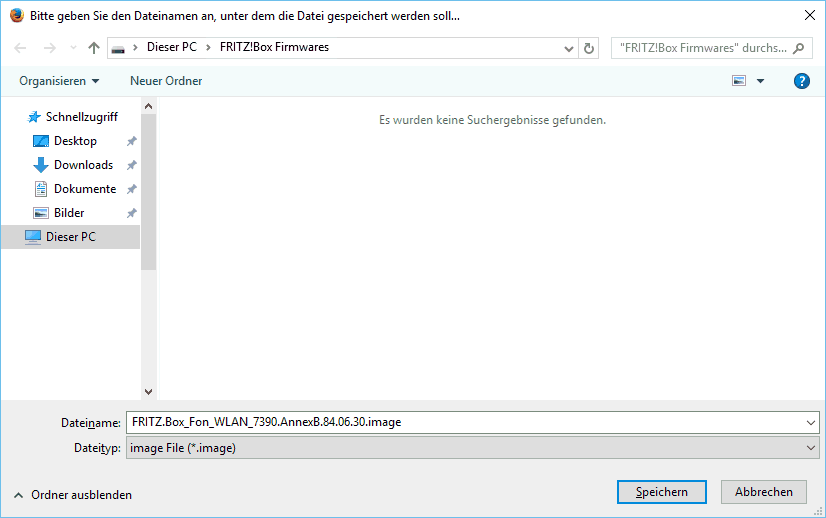Click the pin icon next to Downloads
This screenshot has height=518, width=826.
point(132,165)
